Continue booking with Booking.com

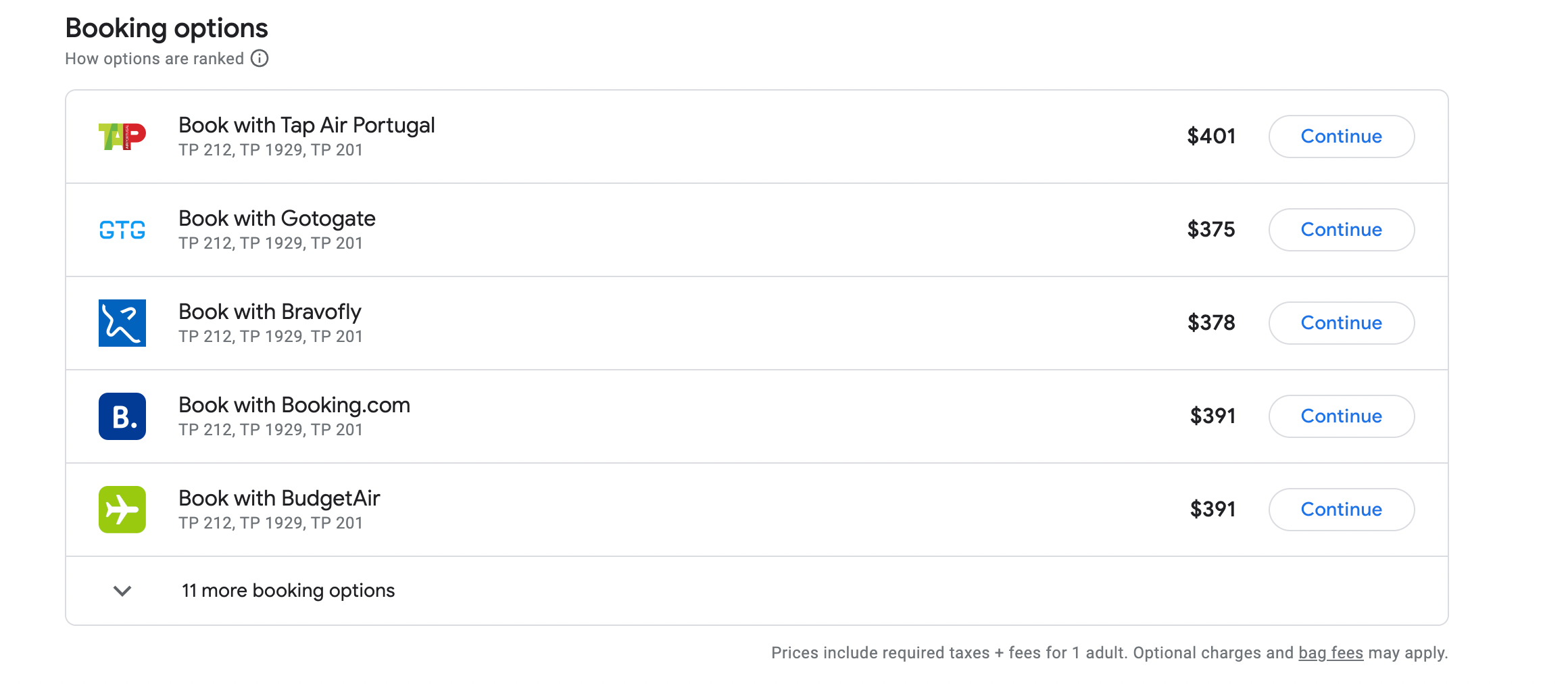(1341, 416)
